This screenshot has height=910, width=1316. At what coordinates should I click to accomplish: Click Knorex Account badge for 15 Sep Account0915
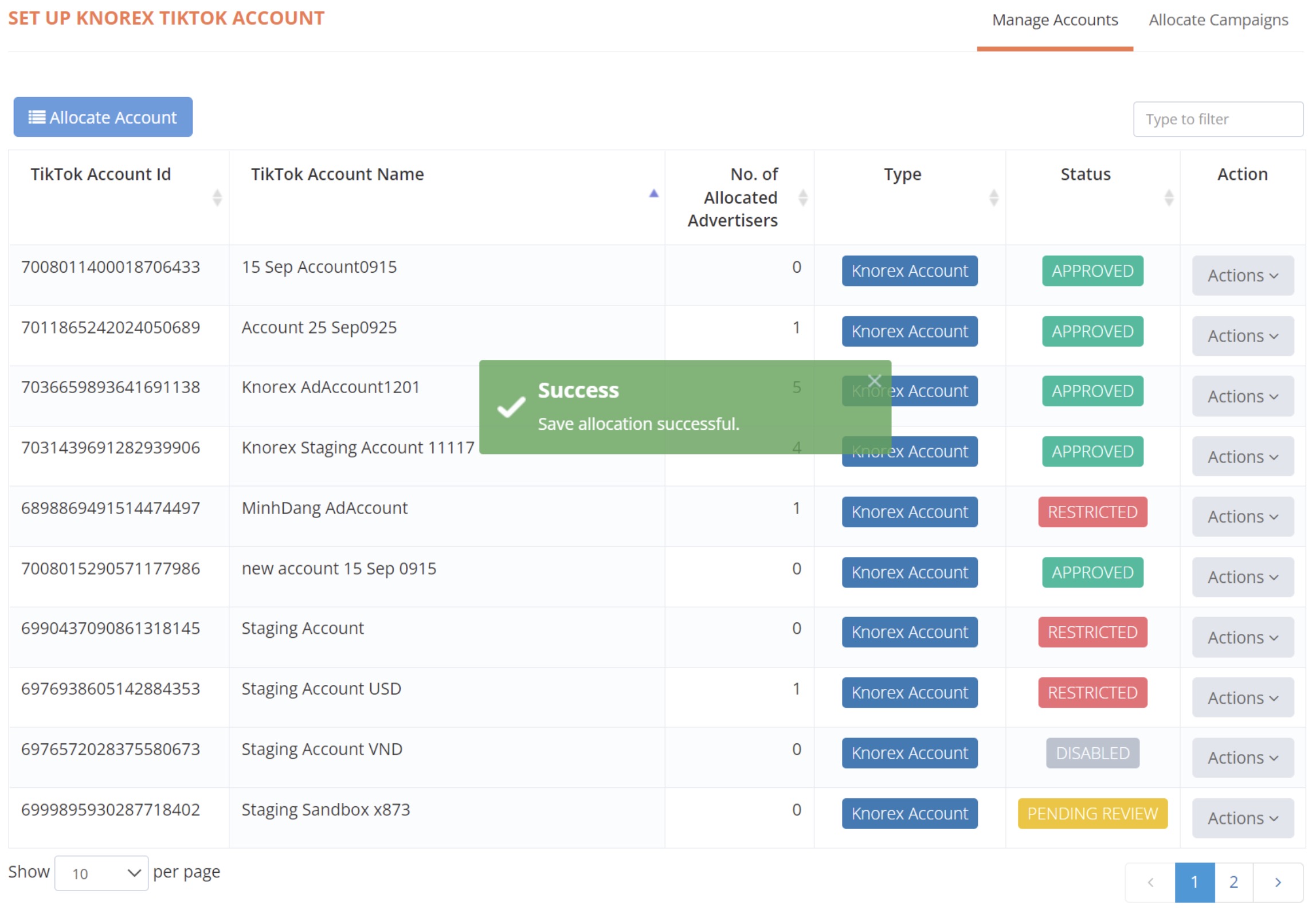(910, 271)
